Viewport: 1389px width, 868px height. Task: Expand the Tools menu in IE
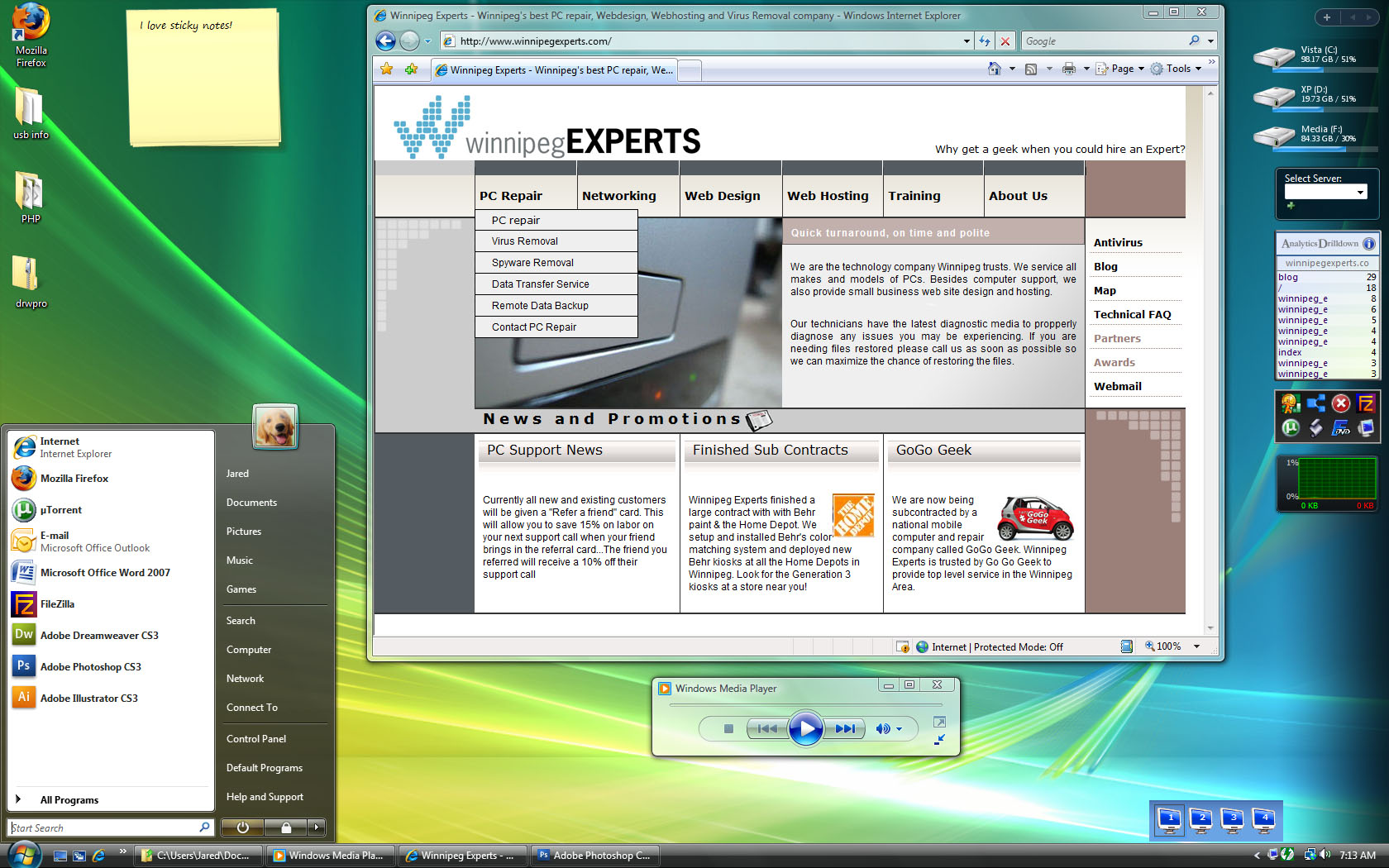tap(1177, 69)
